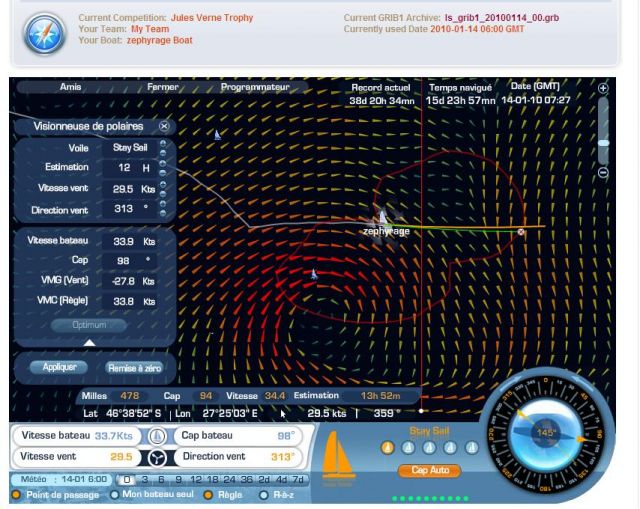The height and width of the screenshot is (509, 640).
Task: Decrease the Direction vent value
Action: tap(163, 213)
